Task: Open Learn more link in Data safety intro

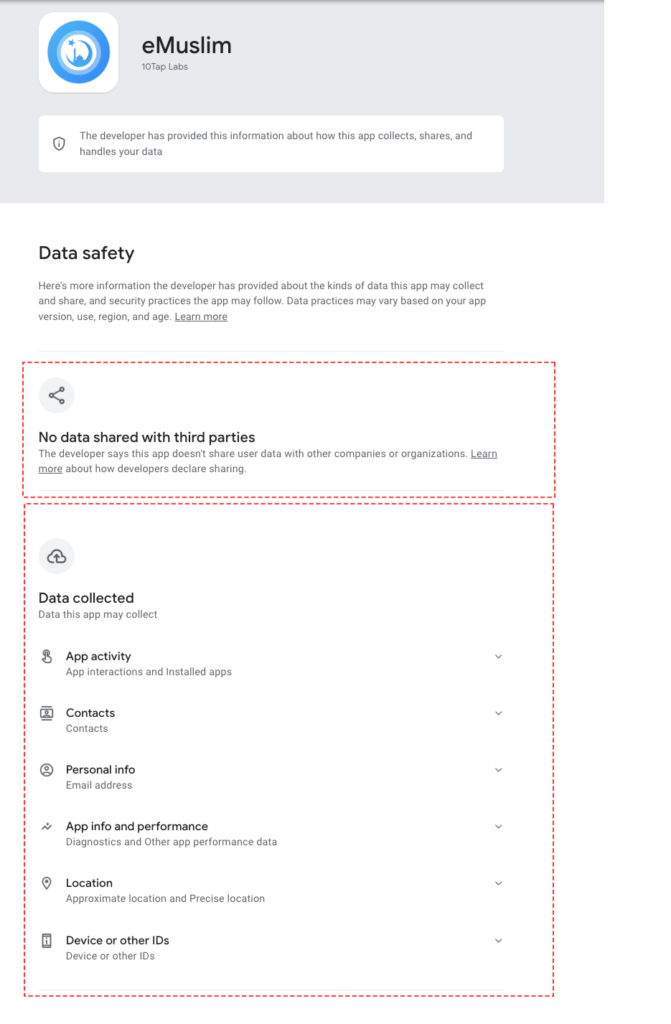Action: point(201,317)
